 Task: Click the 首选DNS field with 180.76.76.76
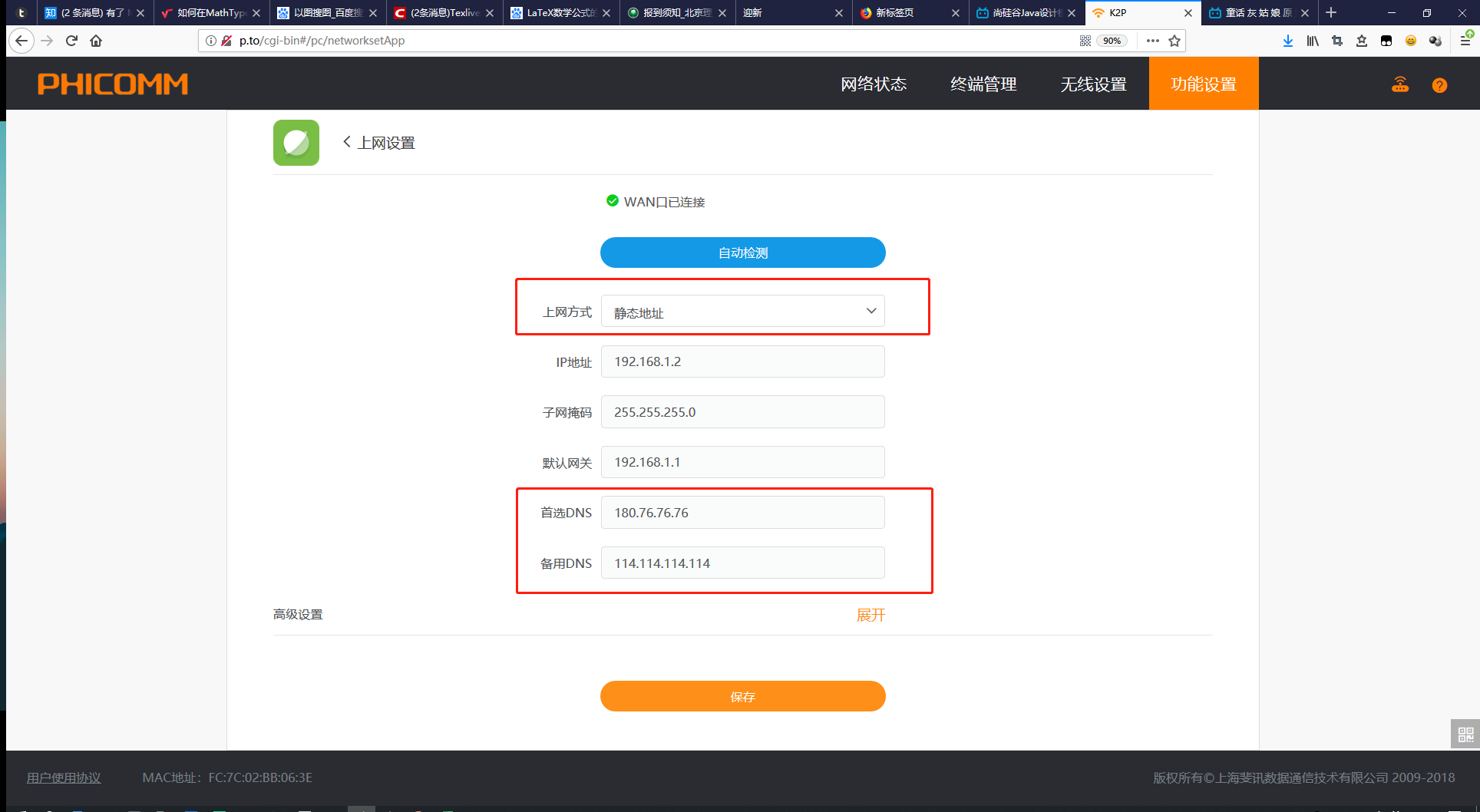coord(742,513)
